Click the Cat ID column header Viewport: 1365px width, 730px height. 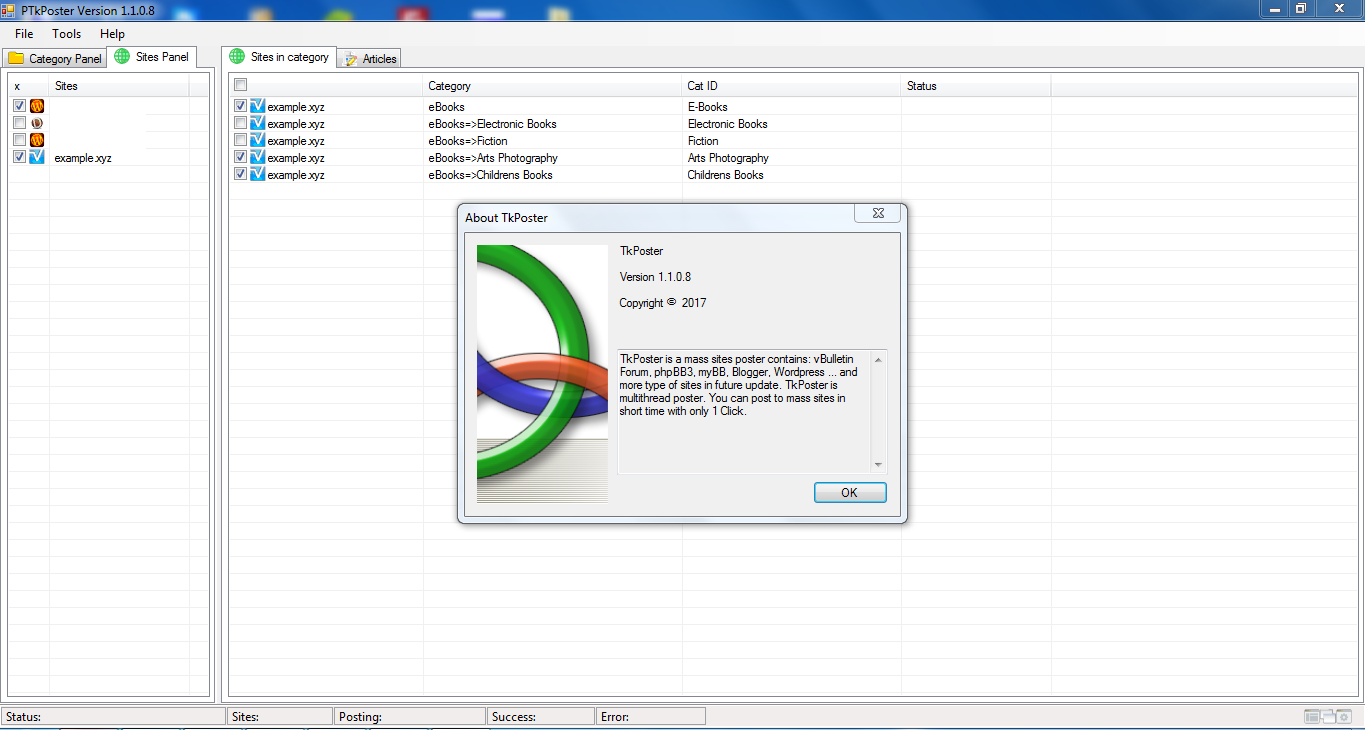tap(792, 86)
